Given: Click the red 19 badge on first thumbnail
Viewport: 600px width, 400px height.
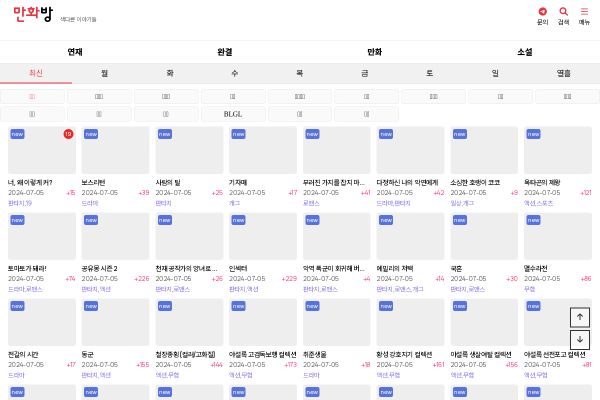Looking at the screenshot, I should 68,134.
